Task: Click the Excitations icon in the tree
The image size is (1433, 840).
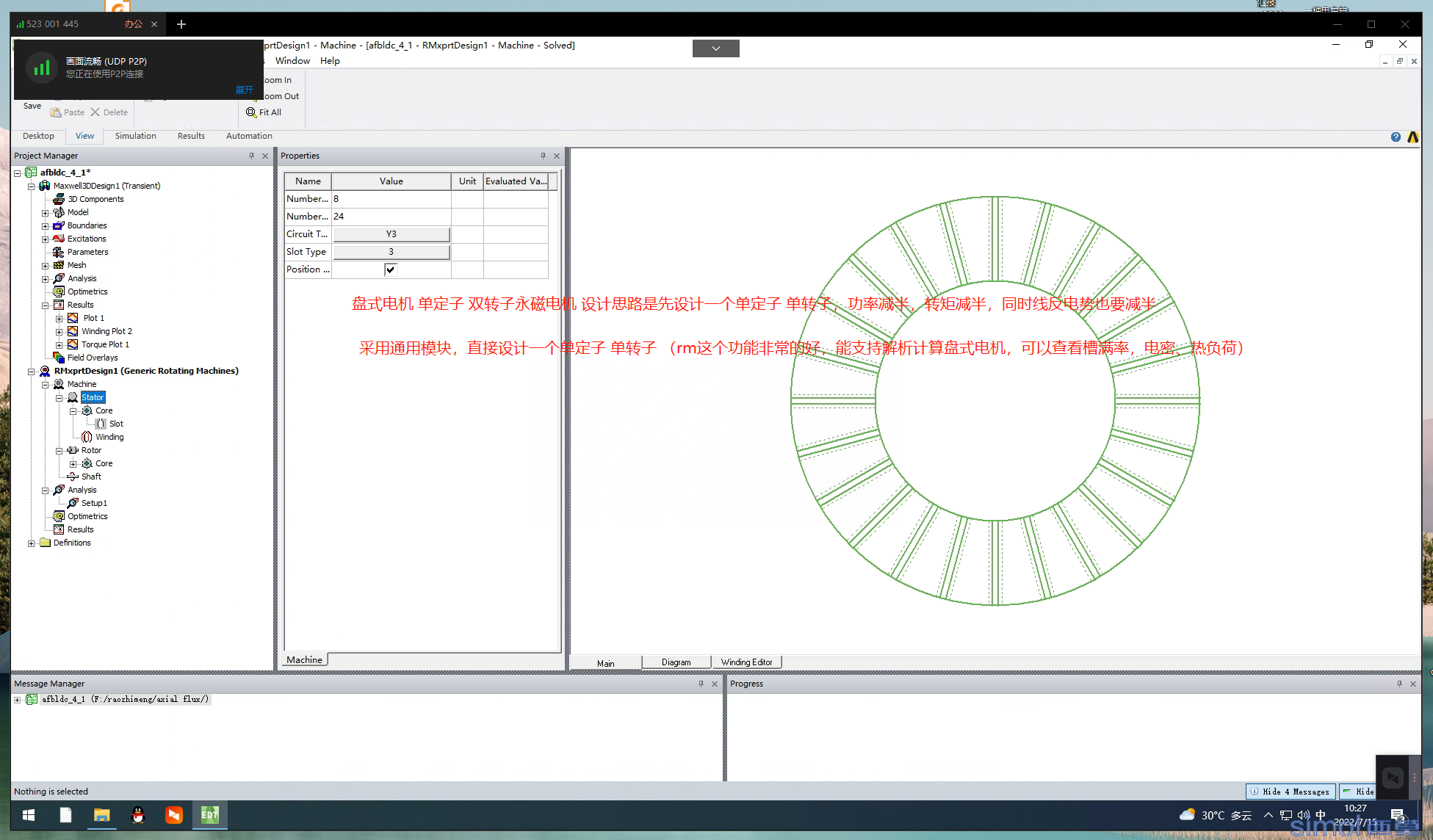Action: pyautogui.click(x=59, y=239)
